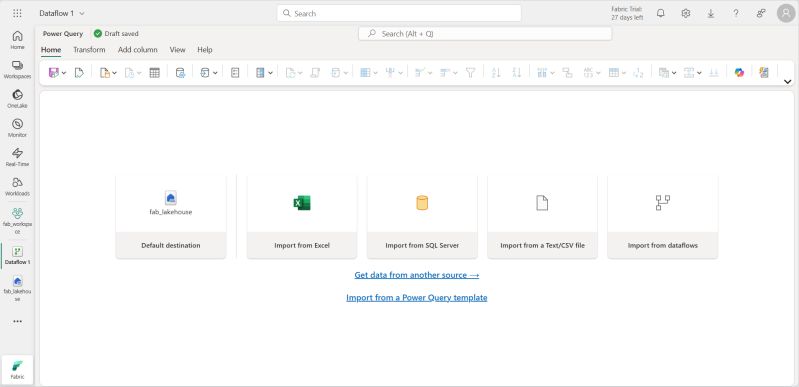Click the Options checklist icon in the ribbon
Viewport: 799px width, 387px height.
(235, 73)
